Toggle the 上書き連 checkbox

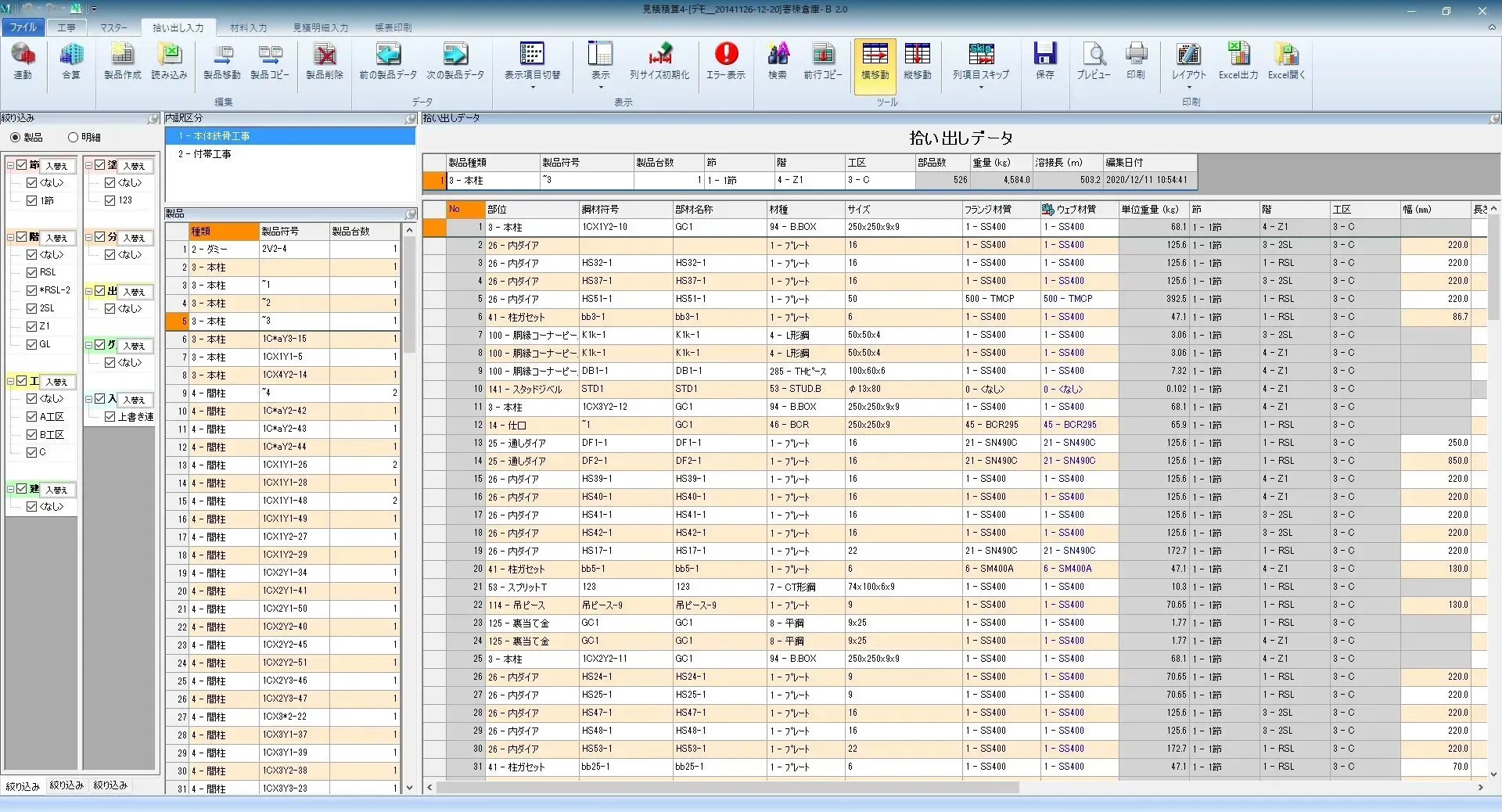(x=110, y=416)
